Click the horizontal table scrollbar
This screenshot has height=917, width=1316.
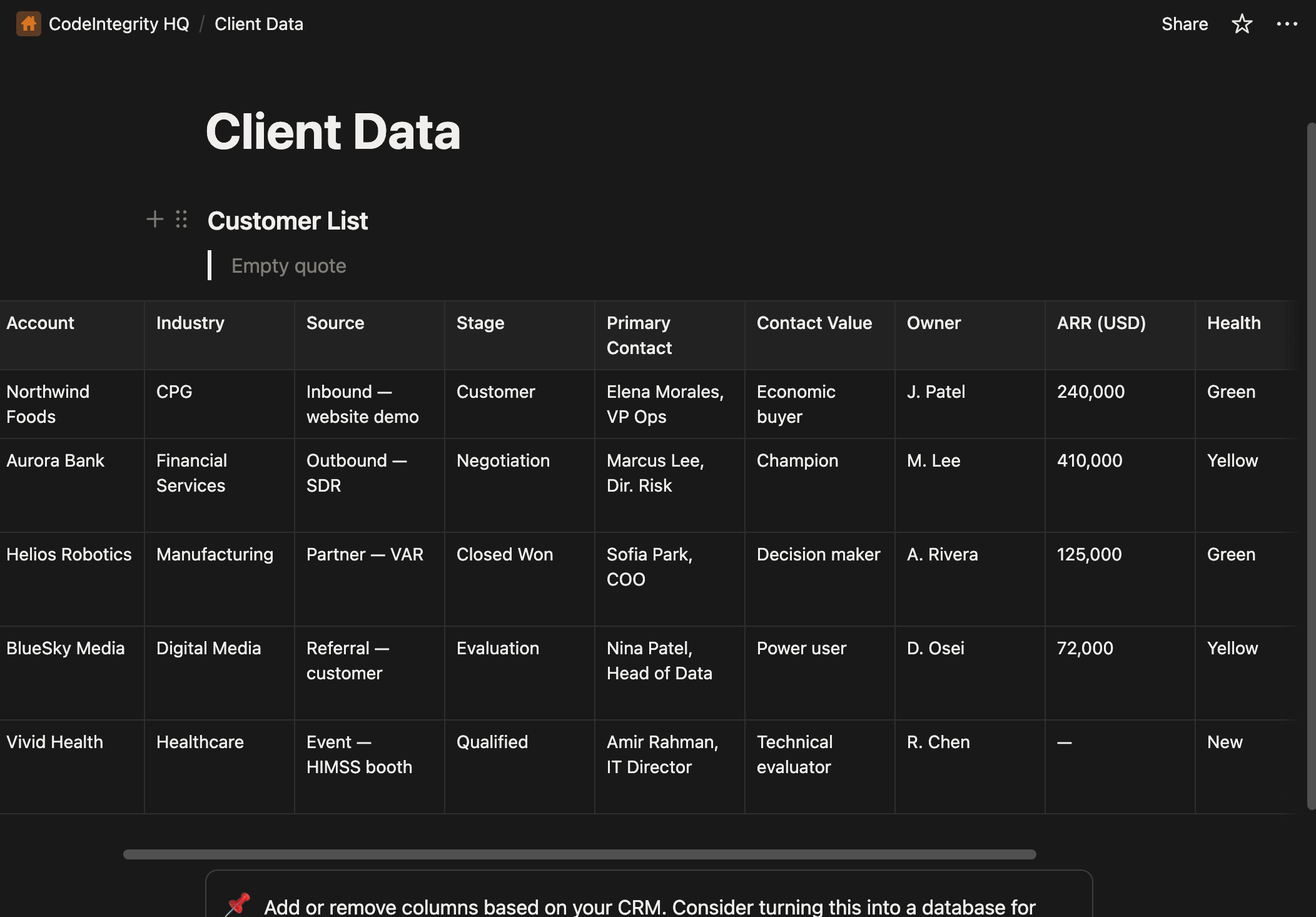[579, 854]
